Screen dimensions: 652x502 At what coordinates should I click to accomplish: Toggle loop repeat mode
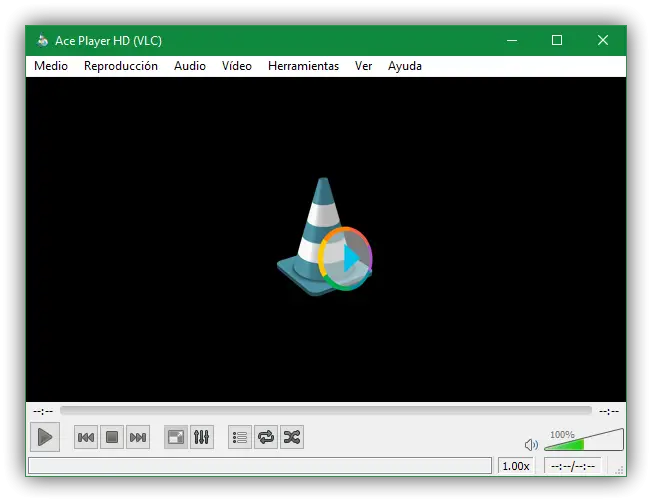(266, 437)
